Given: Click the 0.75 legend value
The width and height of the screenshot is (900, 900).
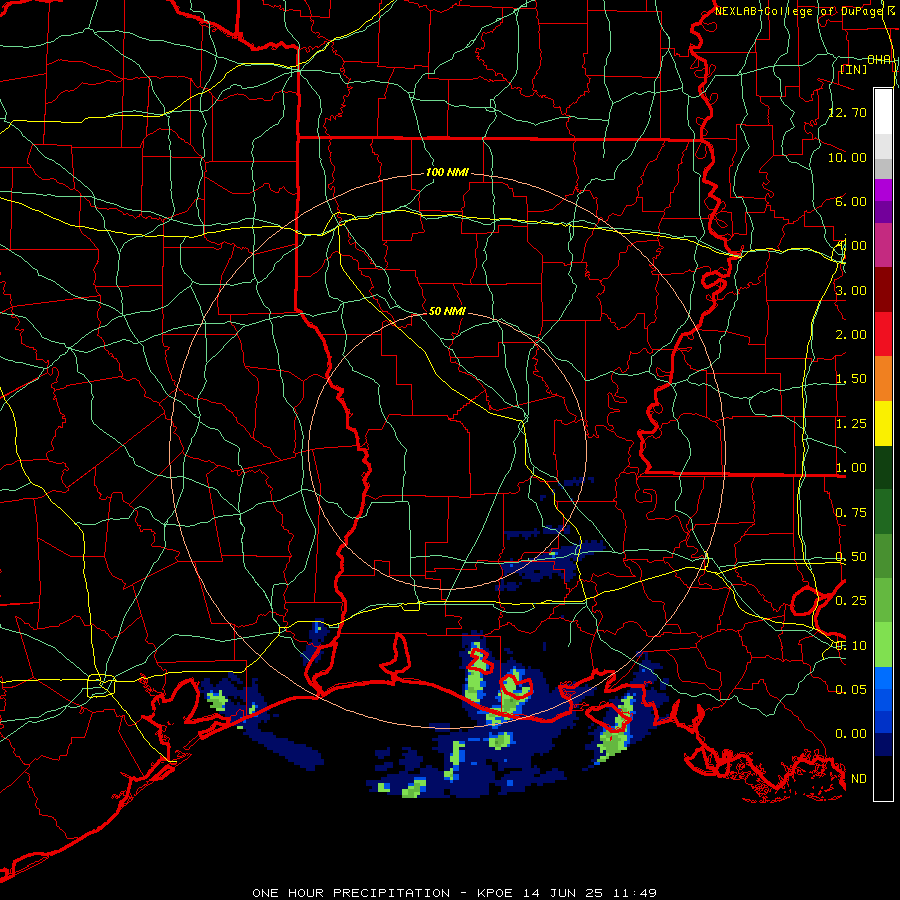Looking at the screenshot, I should click(851, 513).
